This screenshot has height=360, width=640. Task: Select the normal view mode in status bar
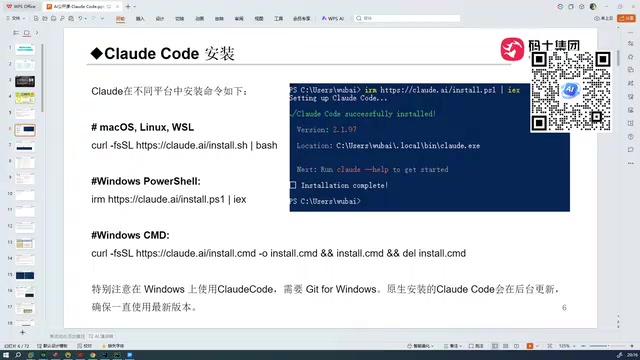pos(495,346)
